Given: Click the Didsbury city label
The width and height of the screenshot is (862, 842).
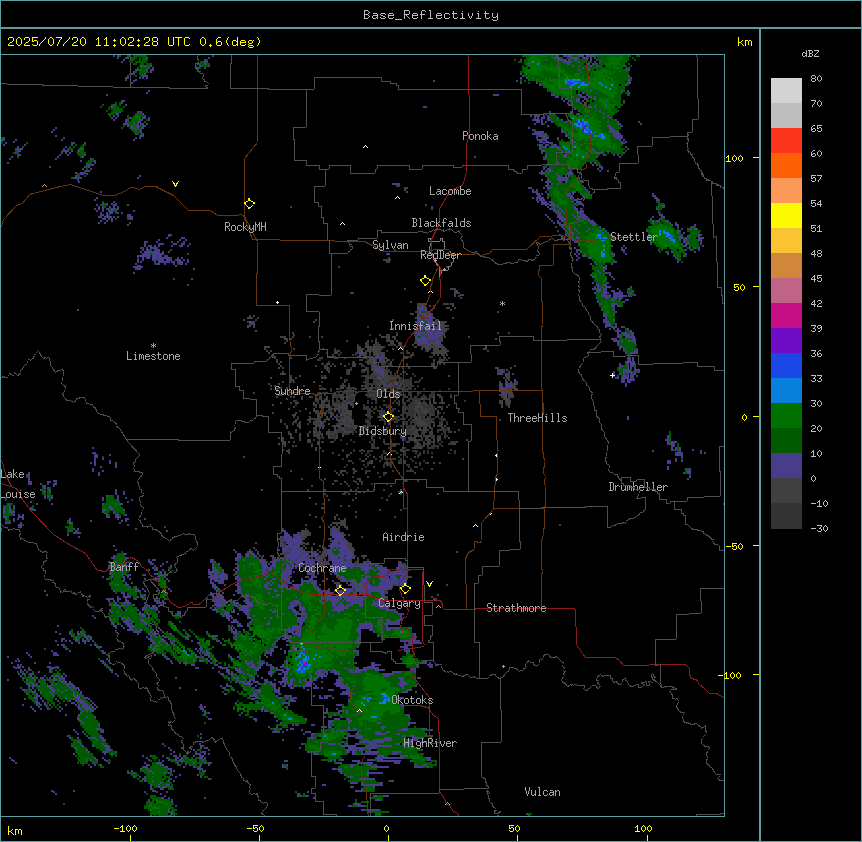Looking at the screenshot, I should click(x=383, y=431).
